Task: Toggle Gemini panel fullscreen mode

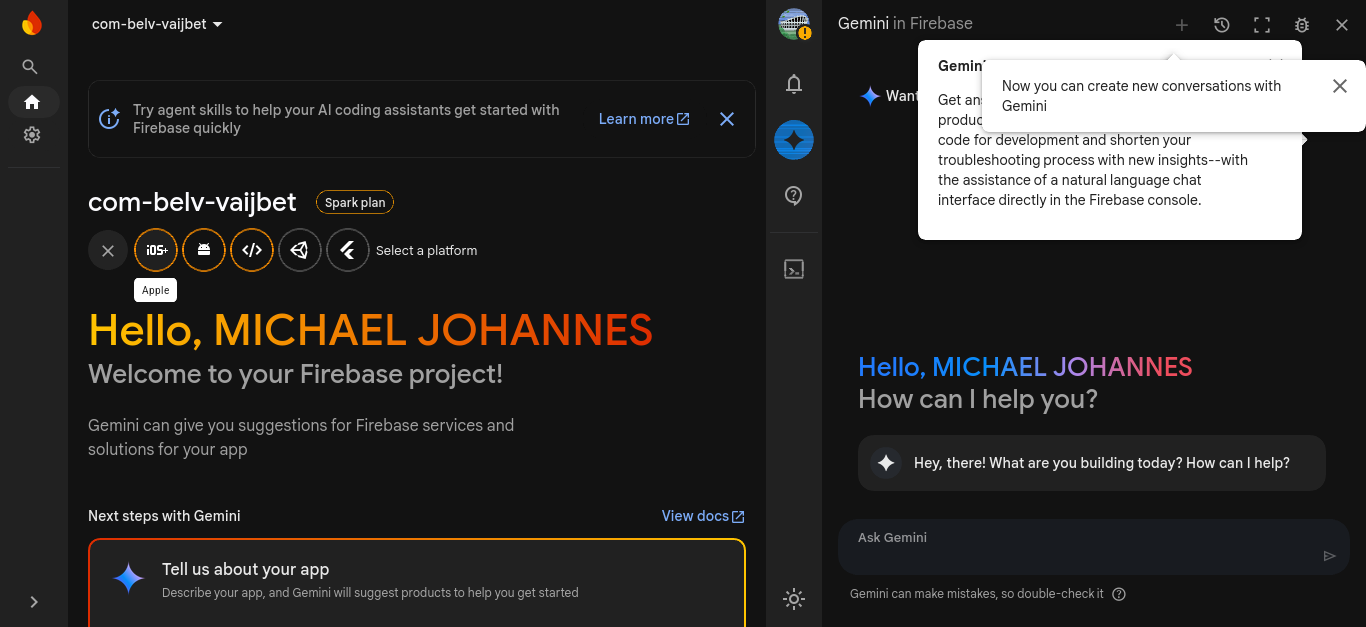Action: pyautogui.click(x=1262, y=25)
